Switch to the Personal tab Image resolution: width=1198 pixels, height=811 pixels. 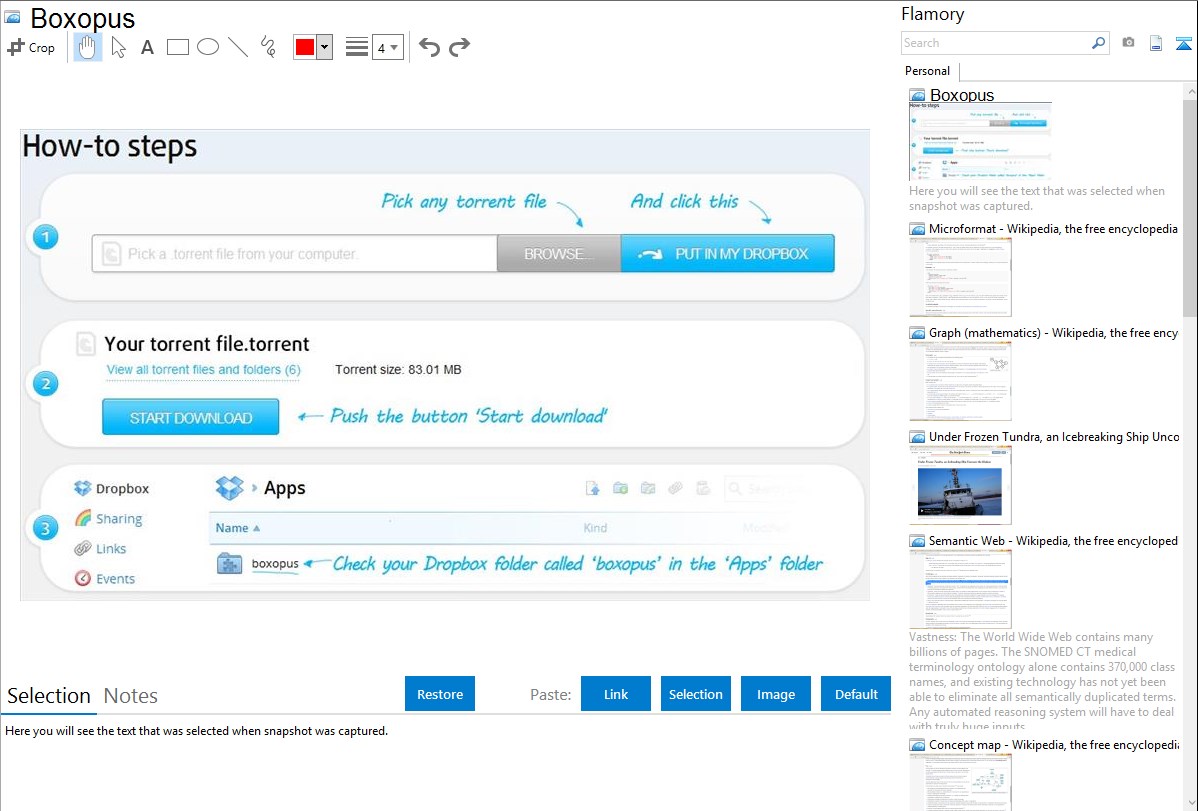pyautogui.click(x=928, y=71)
